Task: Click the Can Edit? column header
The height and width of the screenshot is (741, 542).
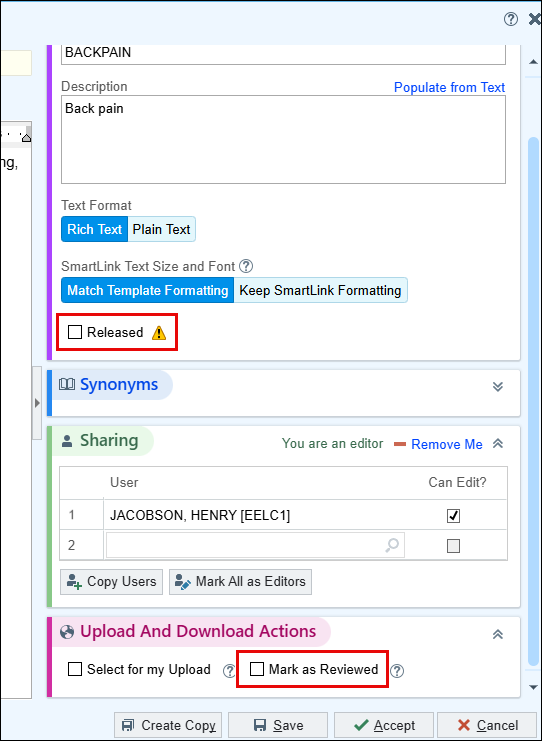Action: click(x=457, y=483)
